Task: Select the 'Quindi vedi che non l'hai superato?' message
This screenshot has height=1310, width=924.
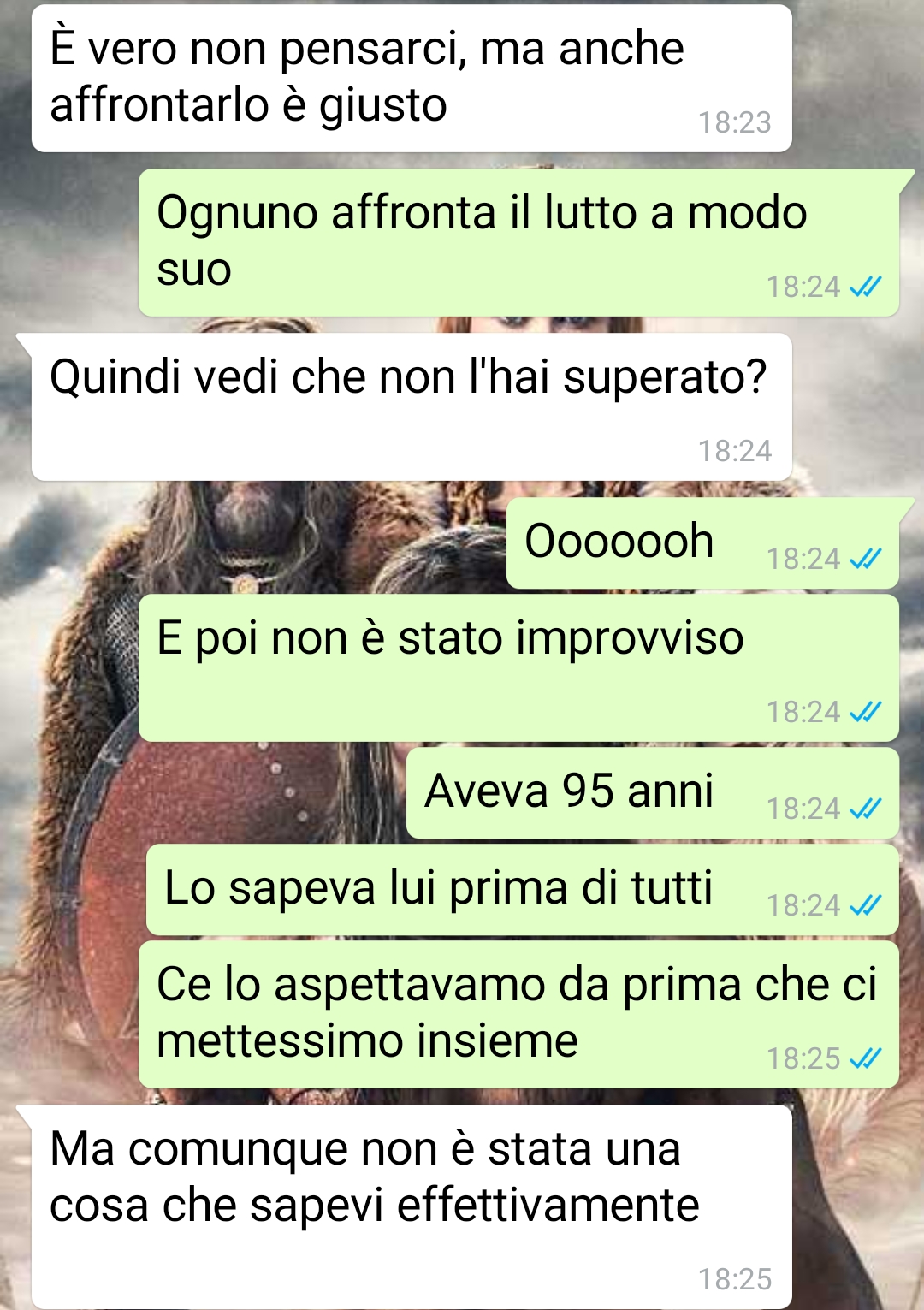Action: pyautogui.click(x=412, y=406)
